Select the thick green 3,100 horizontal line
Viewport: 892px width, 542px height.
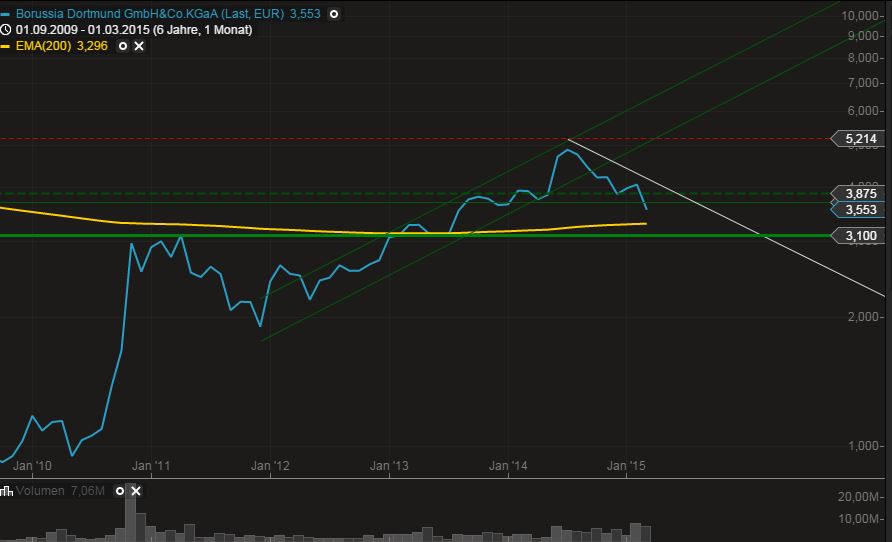pos(415,235)
